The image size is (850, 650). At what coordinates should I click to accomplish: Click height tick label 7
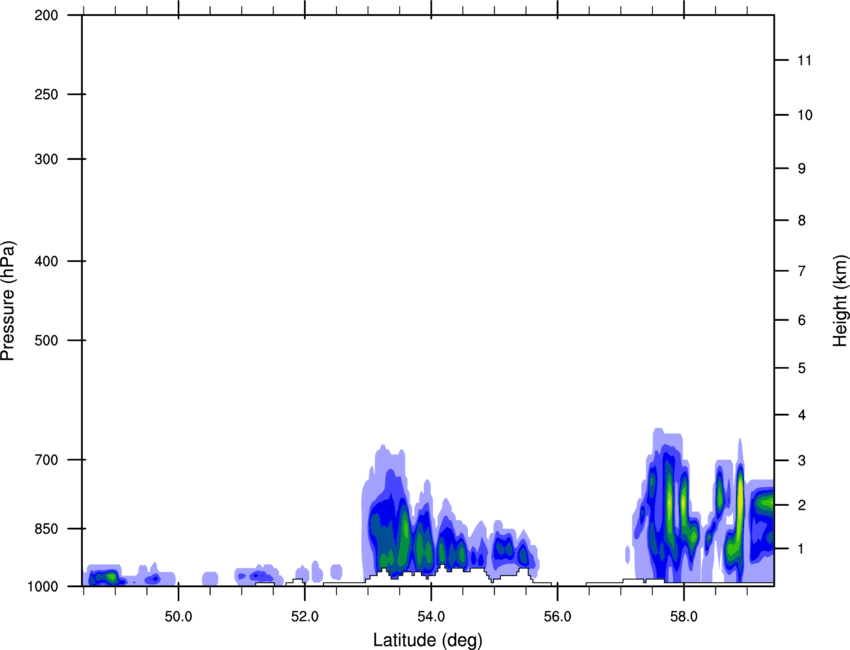[x=802, y=271]
